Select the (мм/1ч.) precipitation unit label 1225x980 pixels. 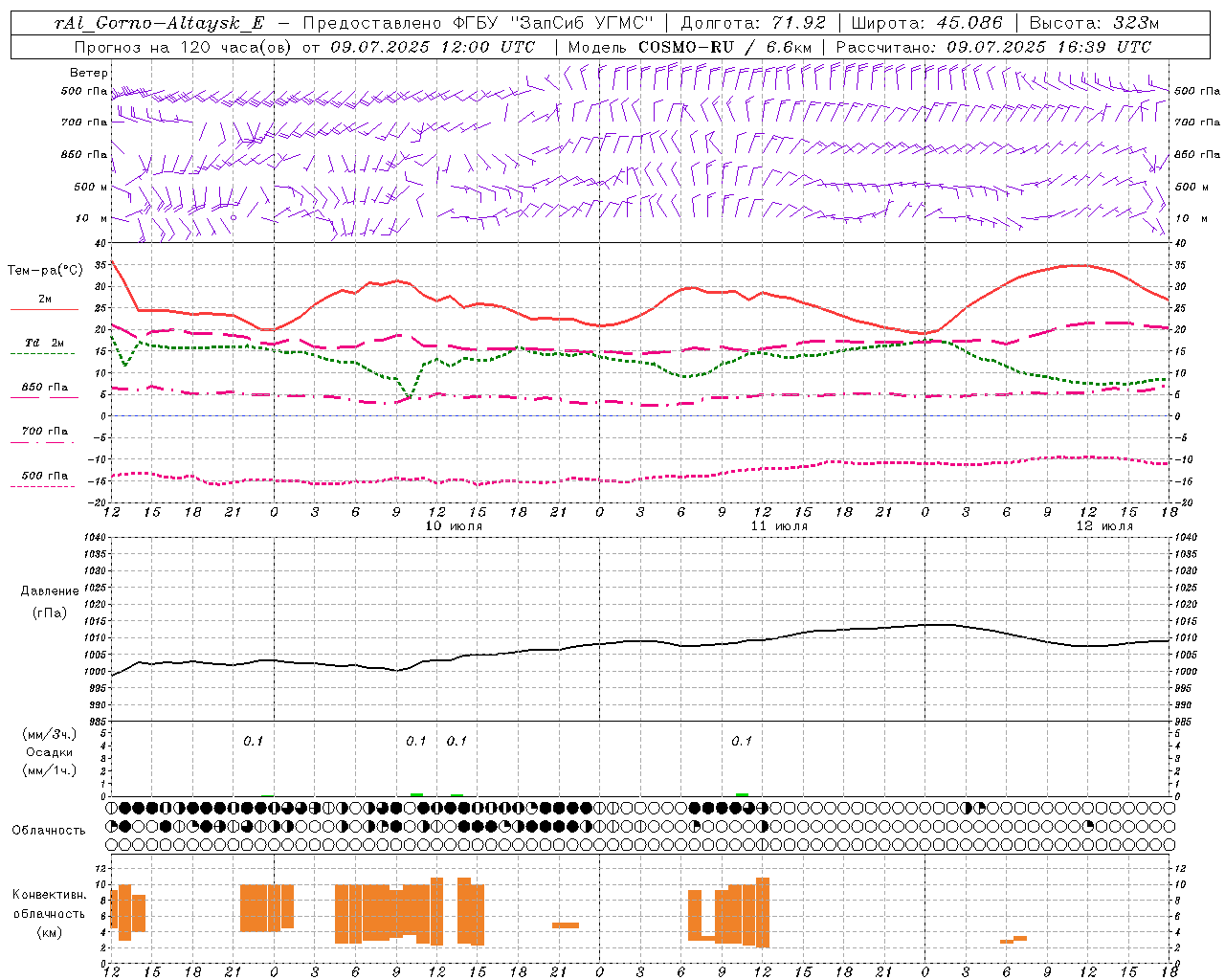(50, 770)
